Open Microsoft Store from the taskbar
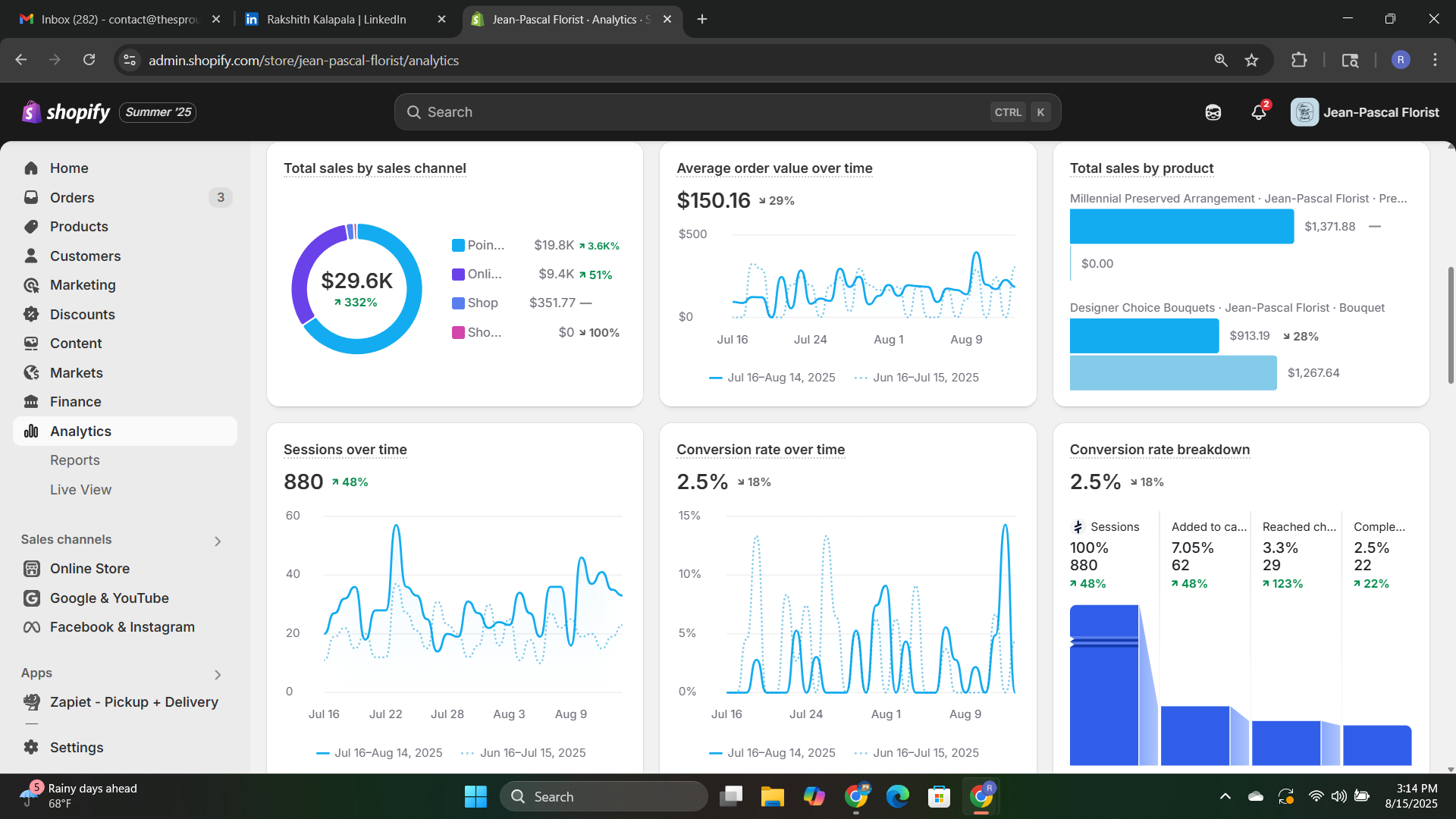The height and width of the screenshot is (819, 1456). (939, 797)
